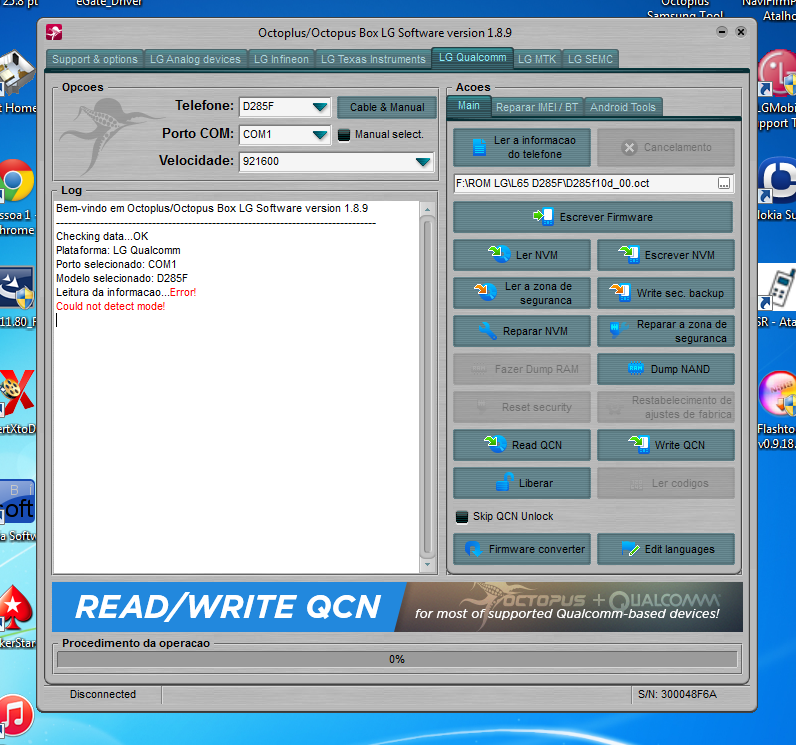Select the LG Qualcomm tab

[x=472, y=58]
